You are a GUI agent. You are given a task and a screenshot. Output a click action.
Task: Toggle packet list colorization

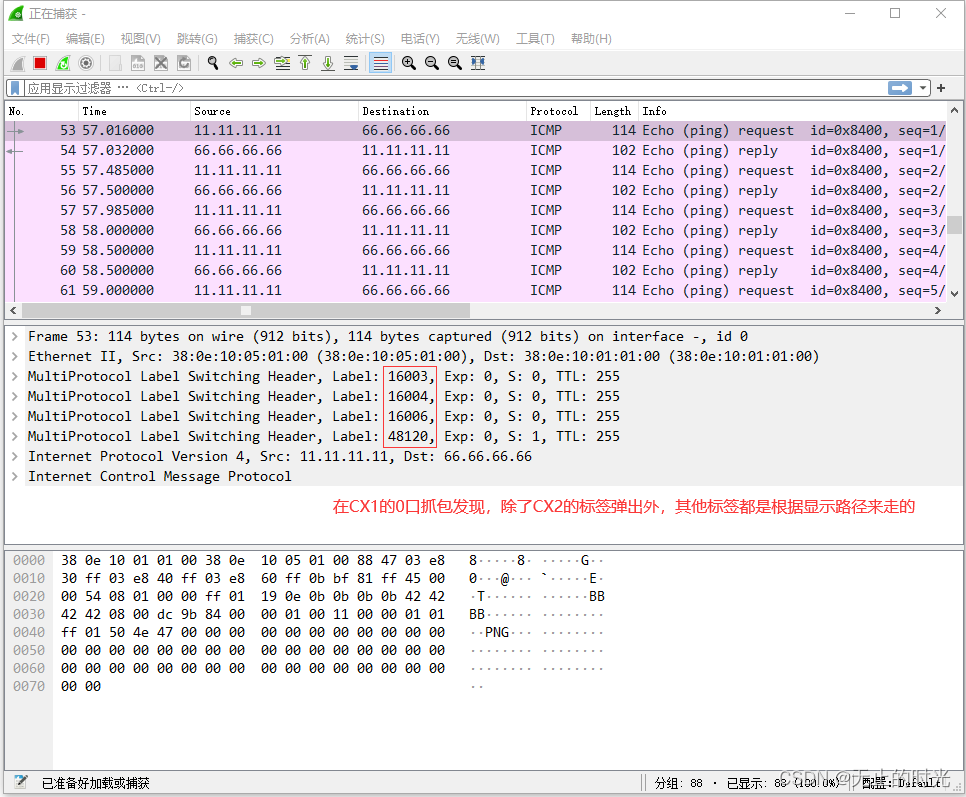click(x=380, y=62)
